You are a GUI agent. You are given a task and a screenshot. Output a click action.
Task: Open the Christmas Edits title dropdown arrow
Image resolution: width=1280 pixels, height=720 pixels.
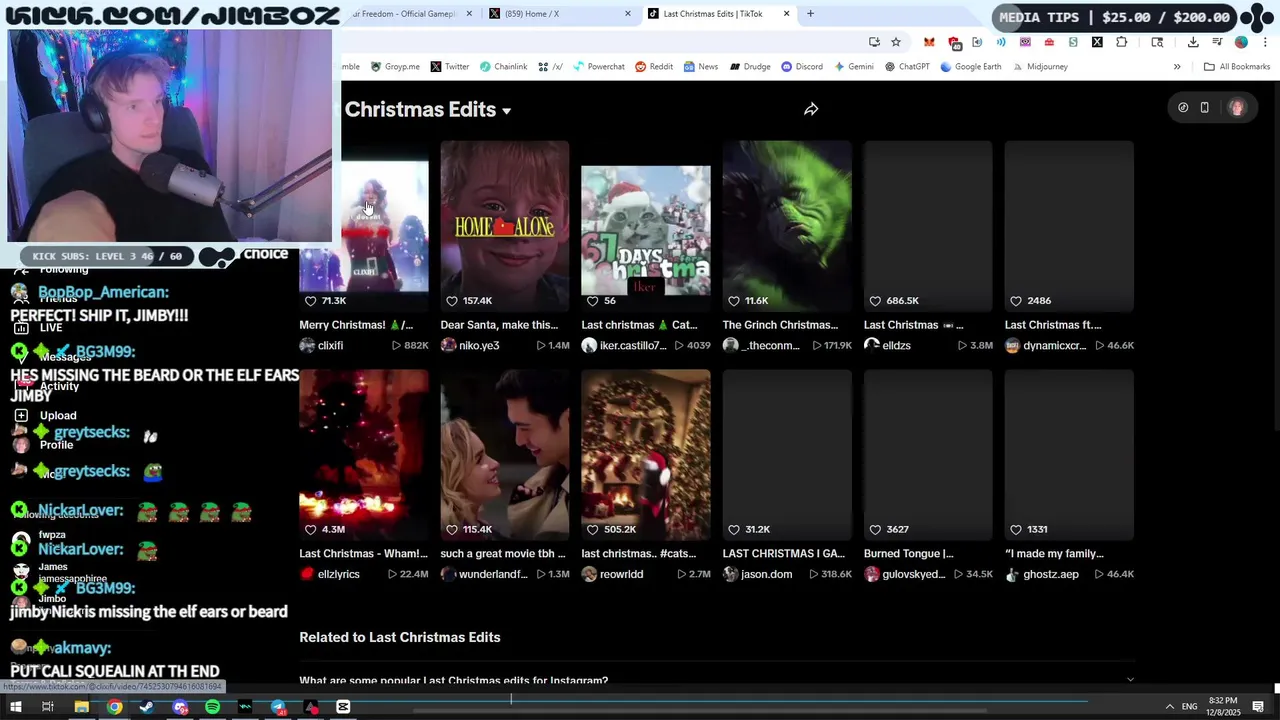[x=507, y=111]
